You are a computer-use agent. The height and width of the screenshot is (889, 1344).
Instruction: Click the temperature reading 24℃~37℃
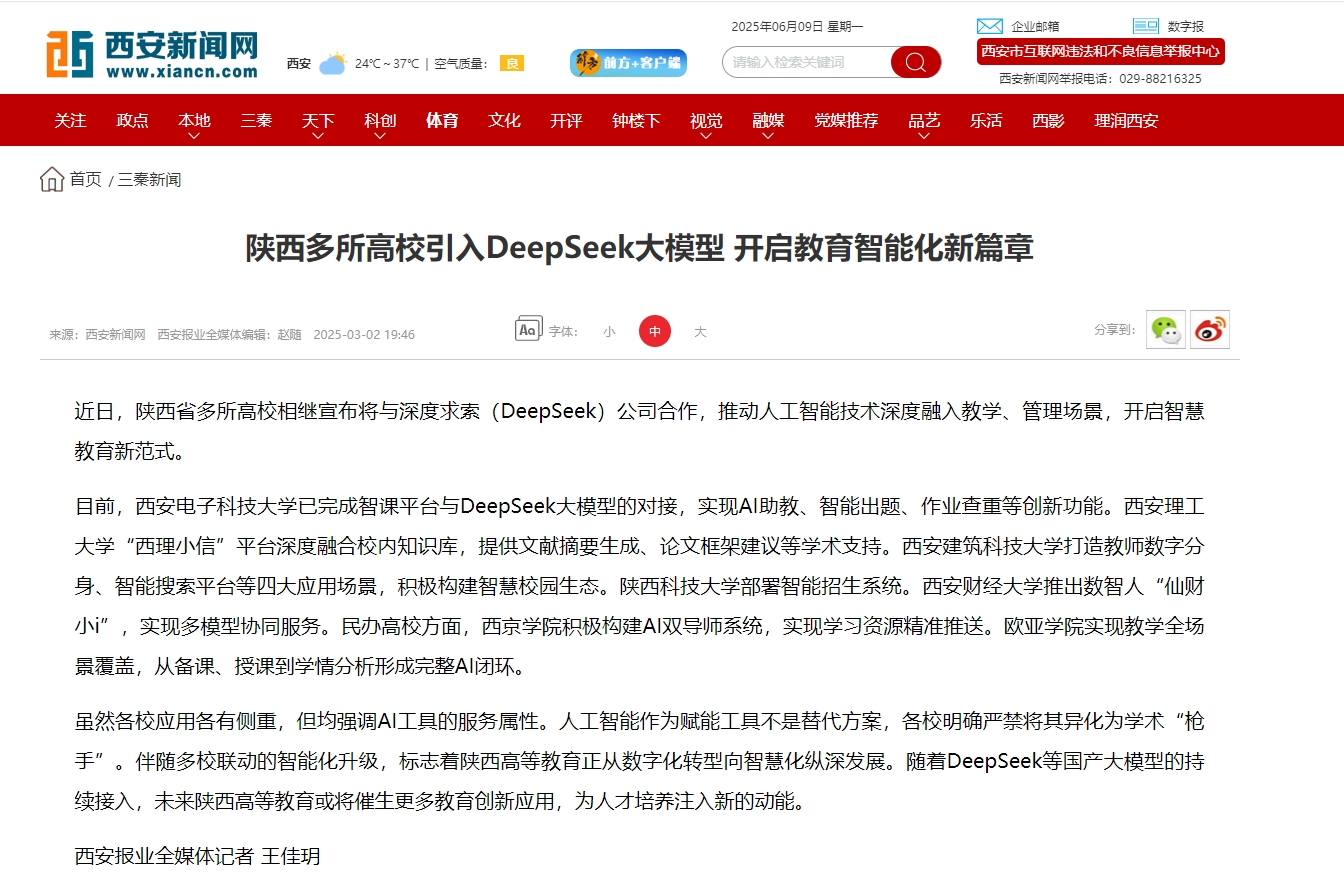coord(387,64)
